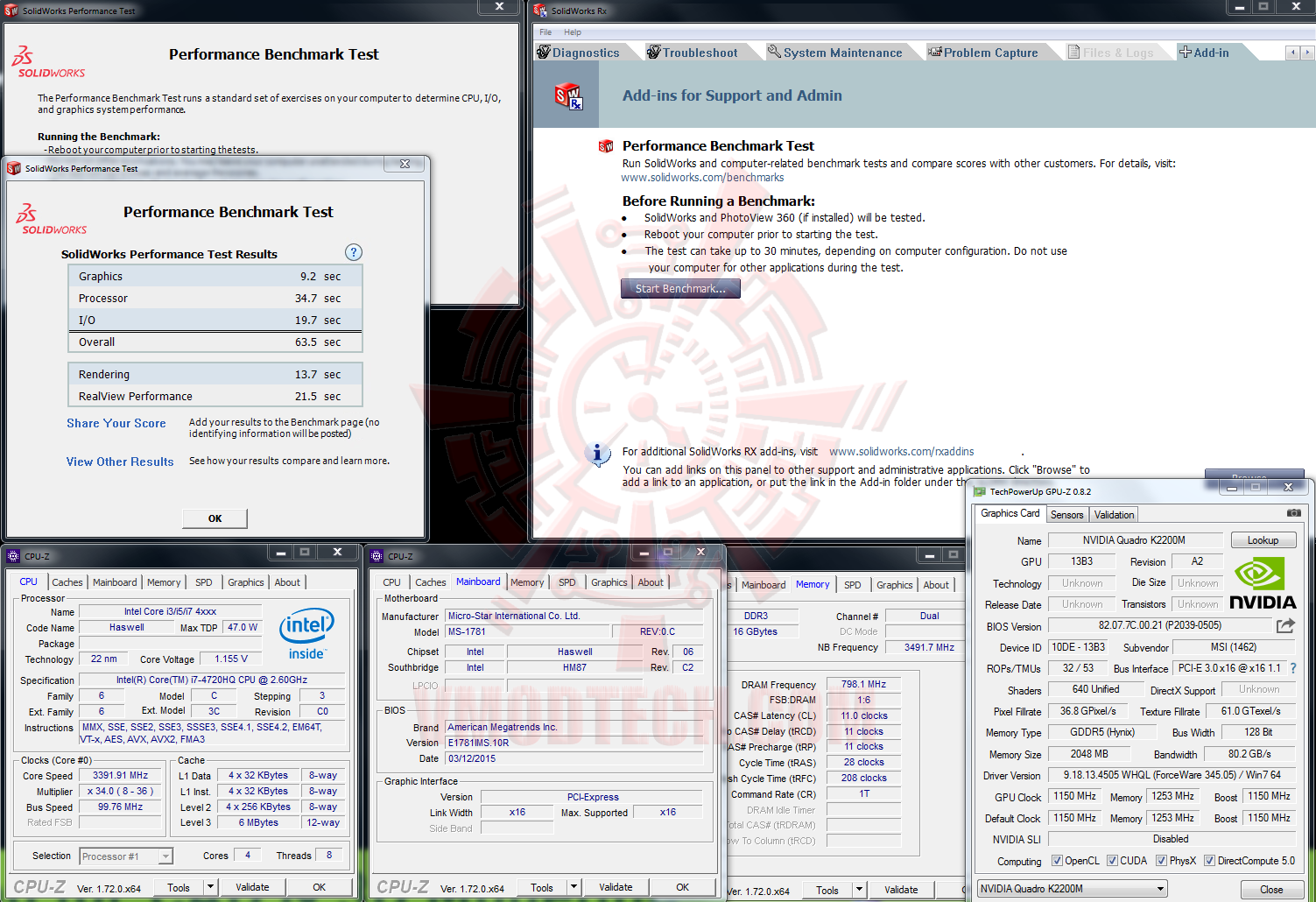Viewport: 1316px width, 902px height.
Task: Switch to the Sensors tab in GPU-Z
Action: coord(1066,515)
